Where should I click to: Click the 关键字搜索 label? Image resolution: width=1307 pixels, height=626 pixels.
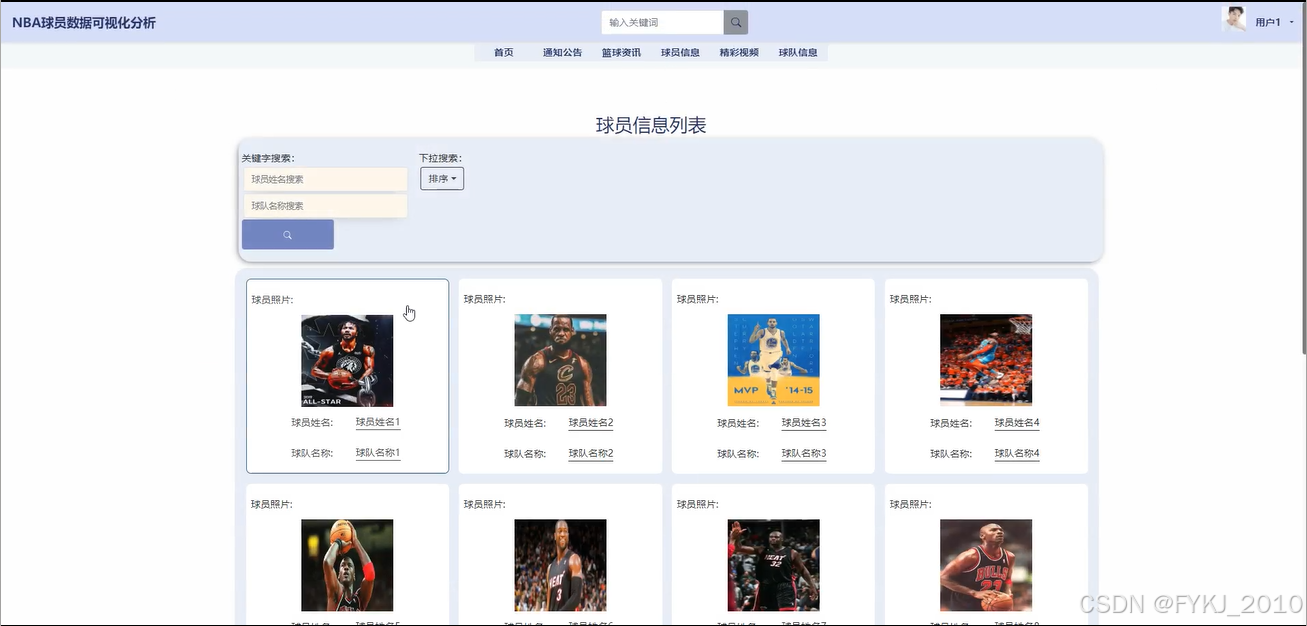point(268,158)
